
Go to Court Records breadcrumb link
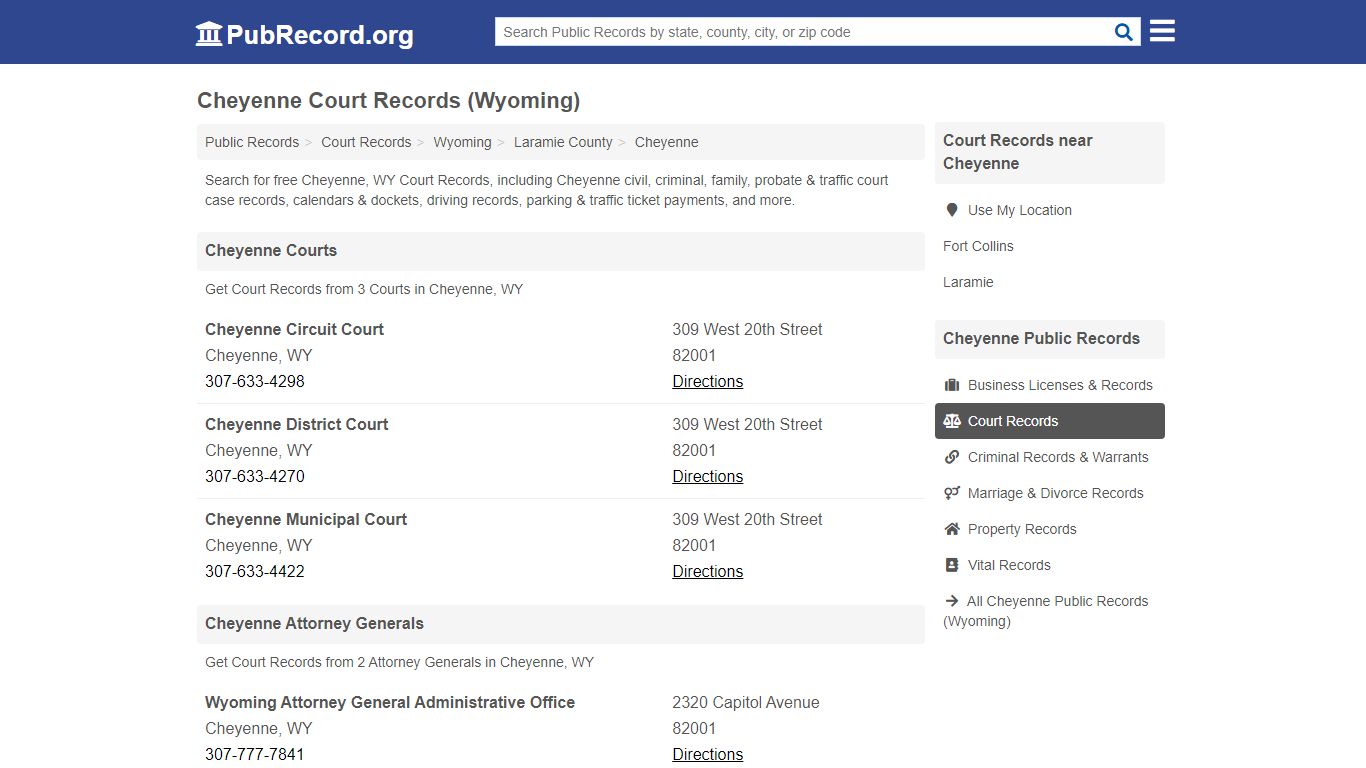[x=366, y=142]
